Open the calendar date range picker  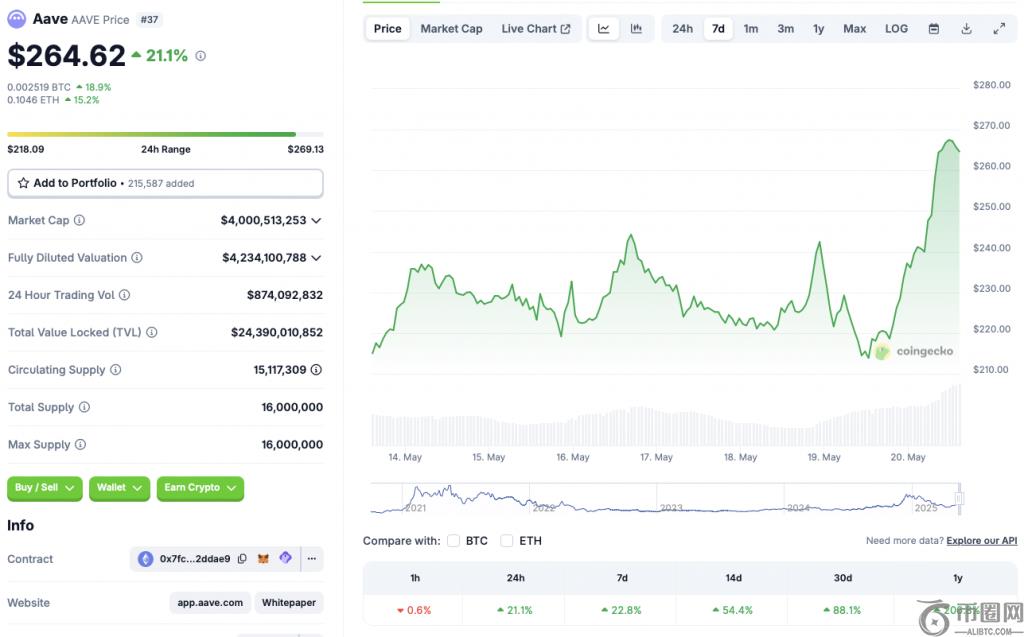[934, 29]
